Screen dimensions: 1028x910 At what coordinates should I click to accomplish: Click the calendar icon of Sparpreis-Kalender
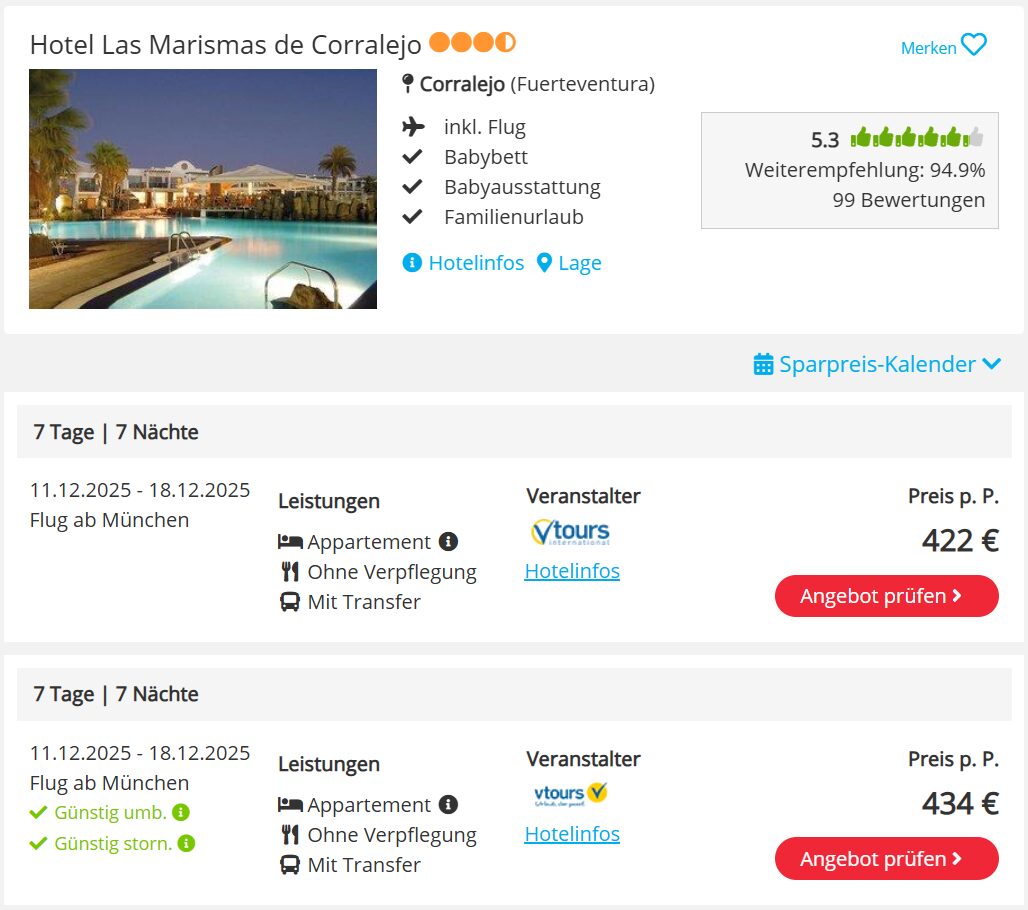click(x=763, y=364)
